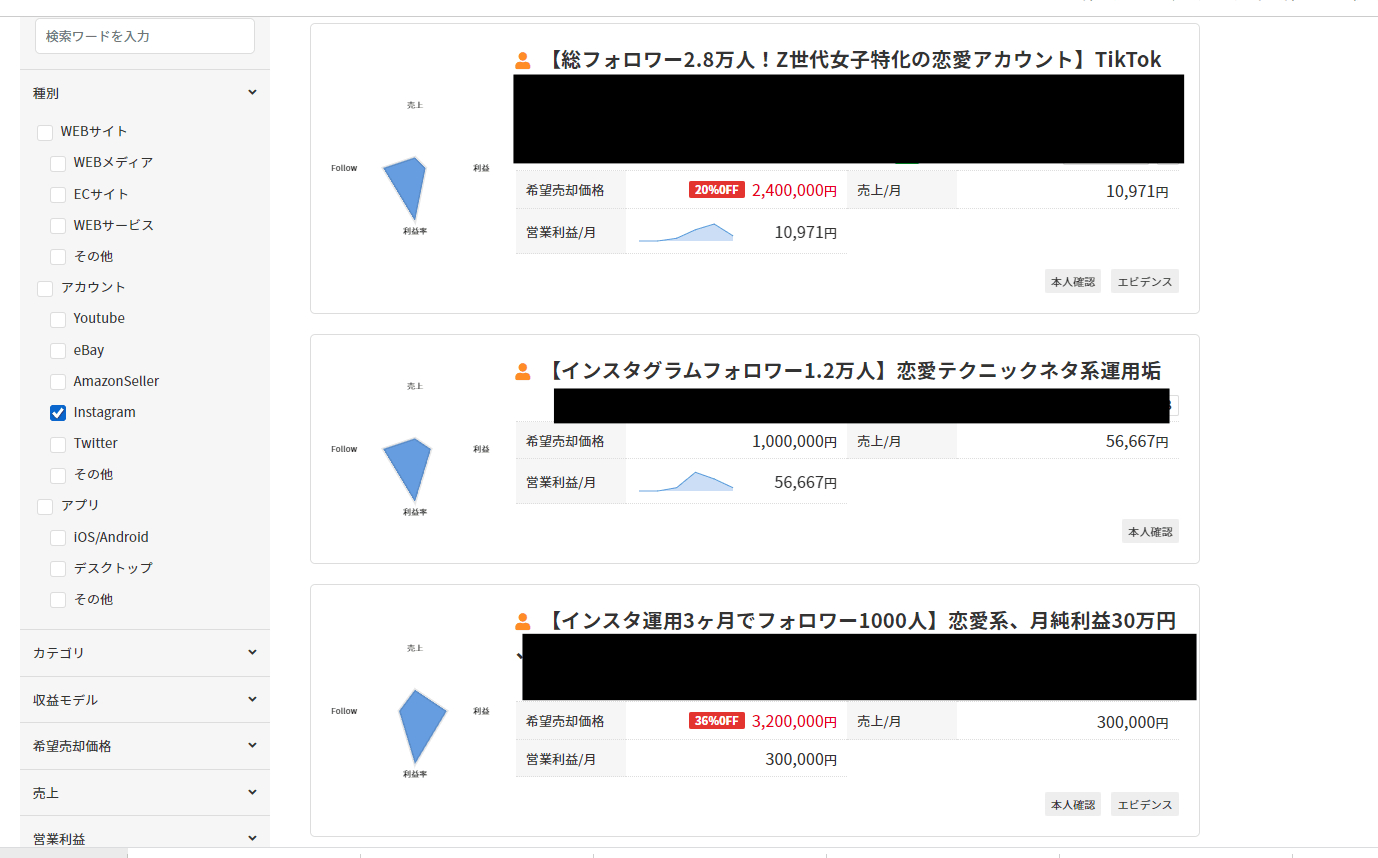This screenshot has width=1378, height=858.
Task: Check the WEBサイト checkbox
Action: [45, 132]
